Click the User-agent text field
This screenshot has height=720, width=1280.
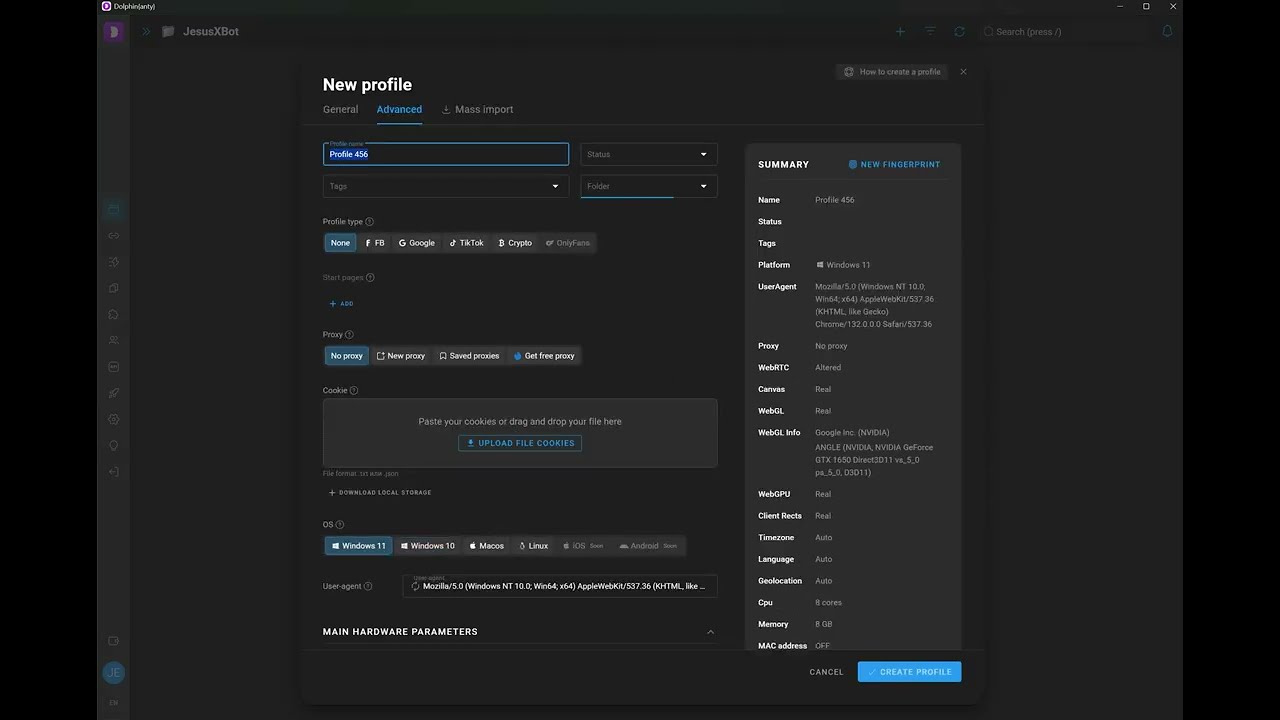(x=560, y=586)
